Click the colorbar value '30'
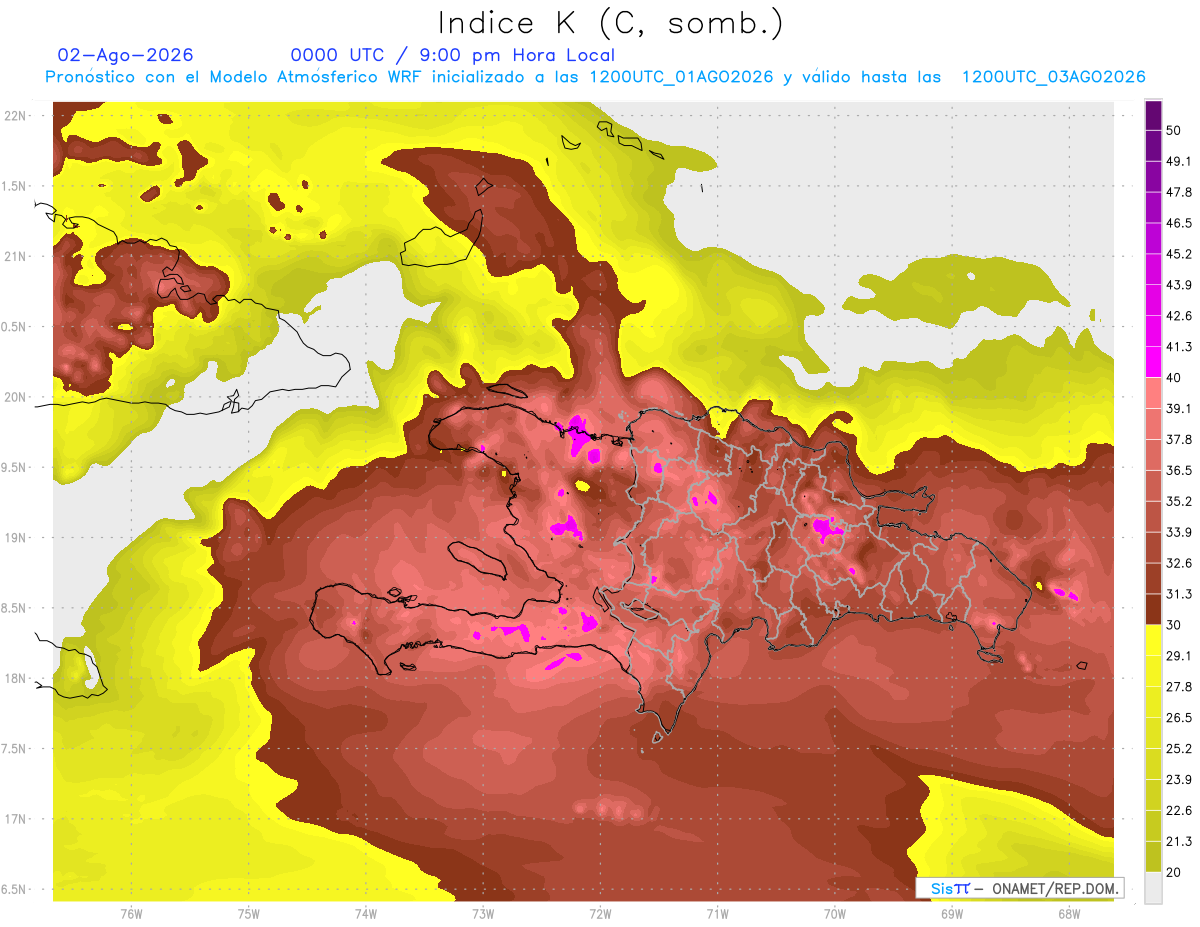Screen dimensions: 1200x927 (x=1175, y=625)
